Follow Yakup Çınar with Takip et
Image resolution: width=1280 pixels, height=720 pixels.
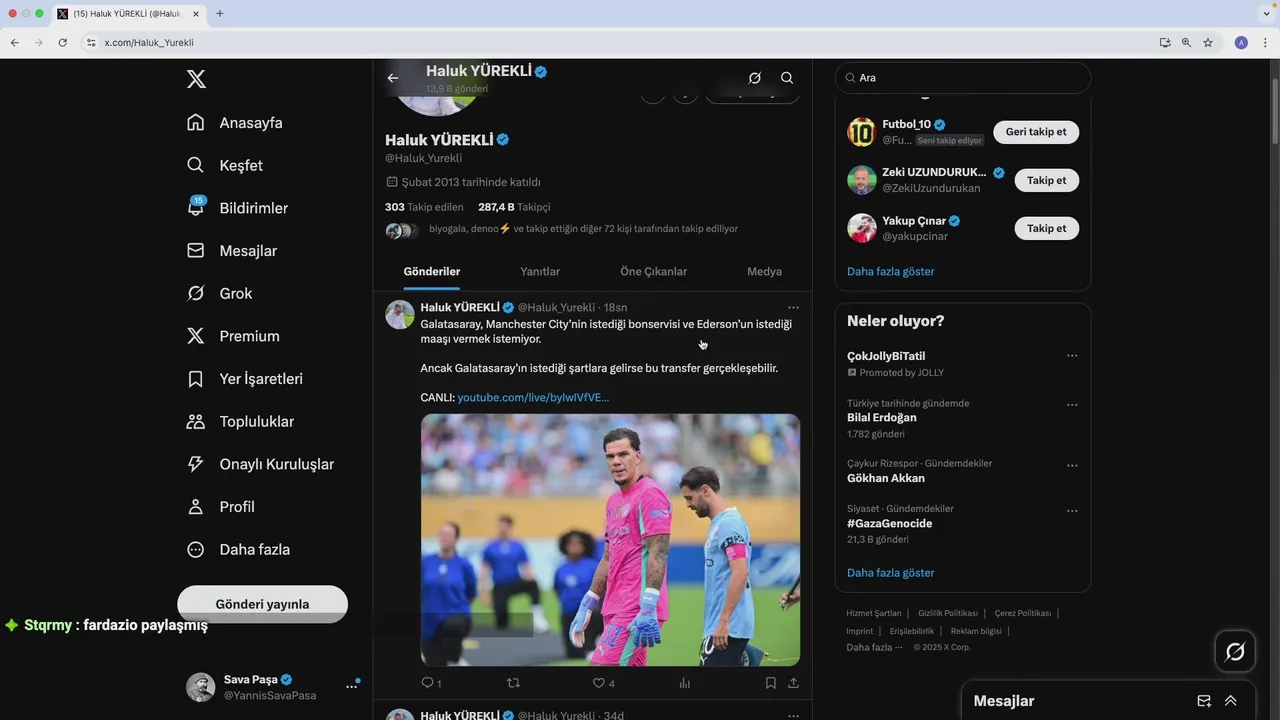1046,228
